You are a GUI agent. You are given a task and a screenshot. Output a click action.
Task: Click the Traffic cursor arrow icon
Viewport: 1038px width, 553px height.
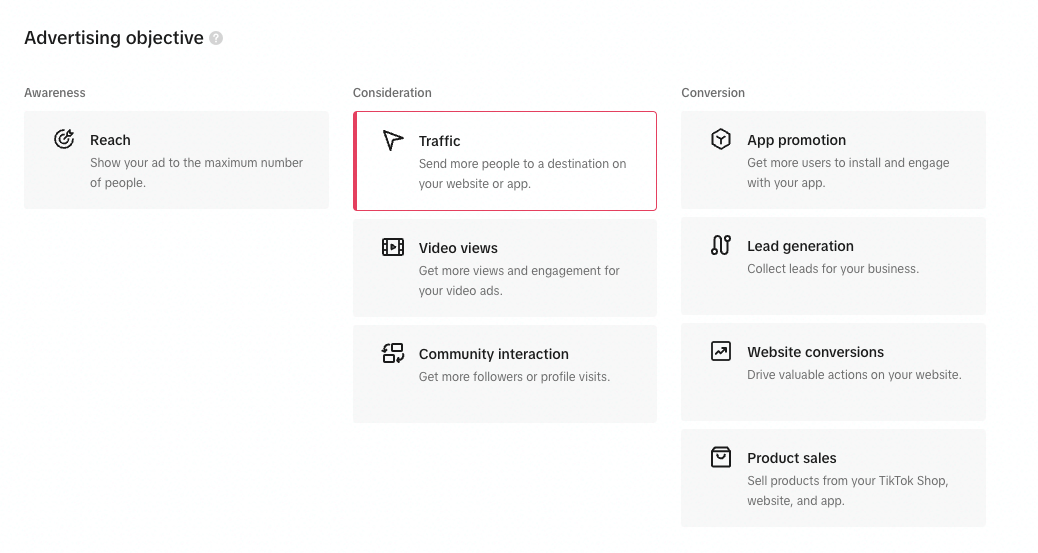(393, 140)
